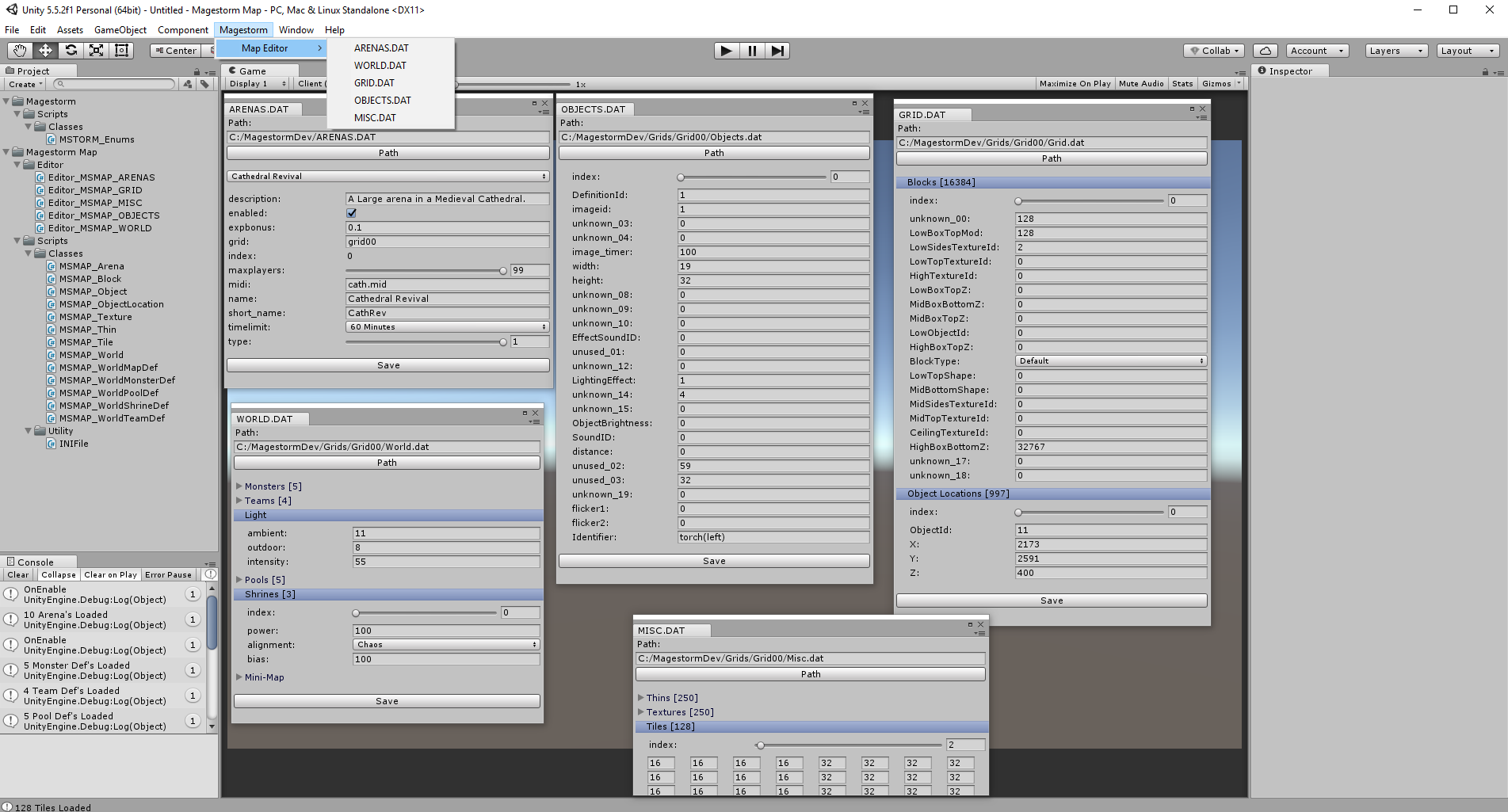This screenshot has height=812, width=1508.
Task: Toggle Maximize On Play
Action: click(1075, 83)
